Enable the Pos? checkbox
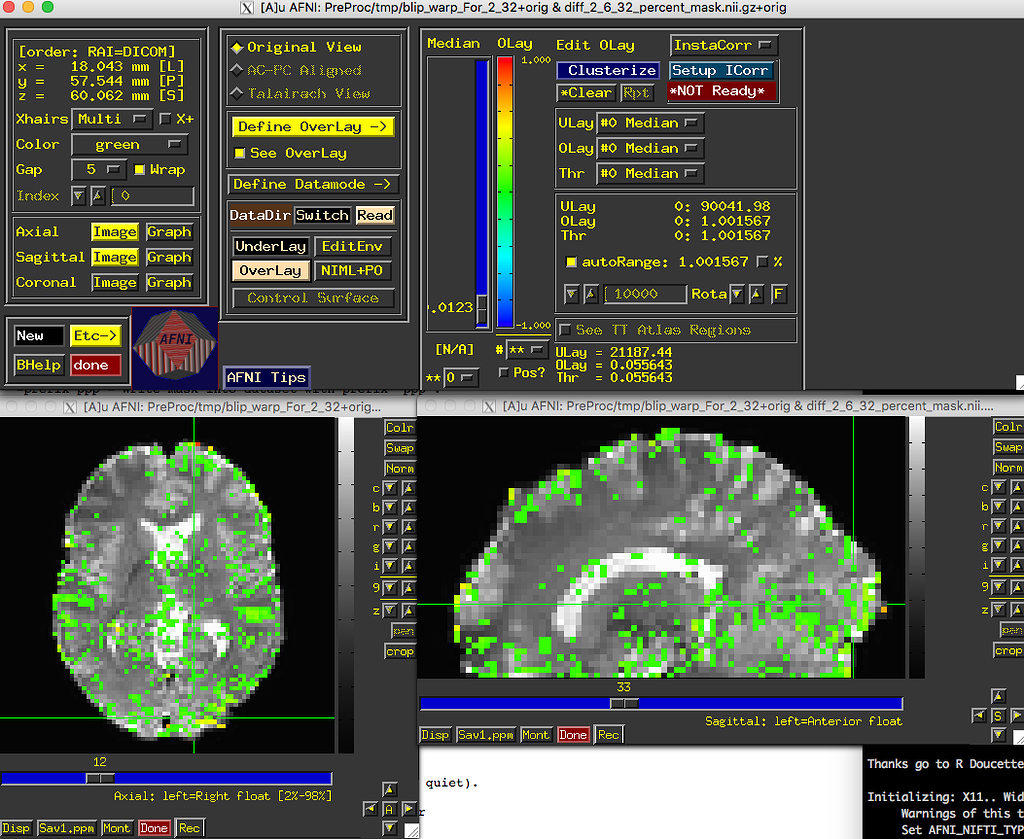Viewport: 1024px width, 839px height. click(504, 373)
